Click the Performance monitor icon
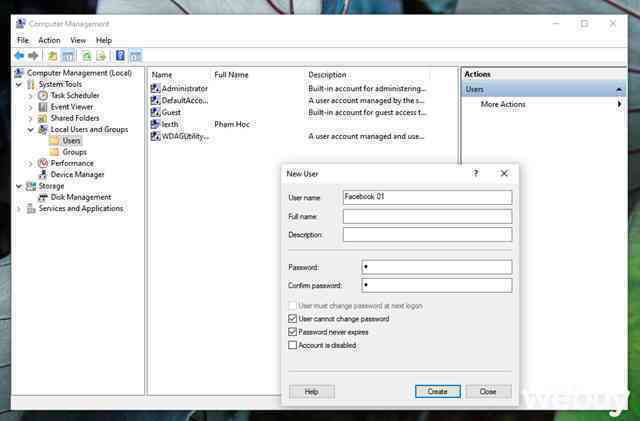Screen dimensions: 640x421 pyautogui.click(x=43, y=163)
